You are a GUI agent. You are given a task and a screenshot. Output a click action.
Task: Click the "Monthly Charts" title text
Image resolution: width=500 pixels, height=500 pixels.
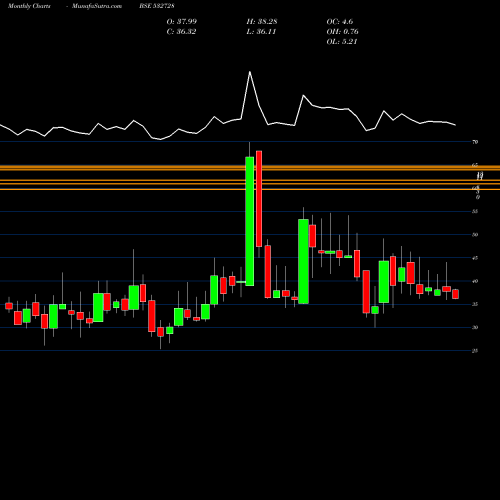[29, 6]
